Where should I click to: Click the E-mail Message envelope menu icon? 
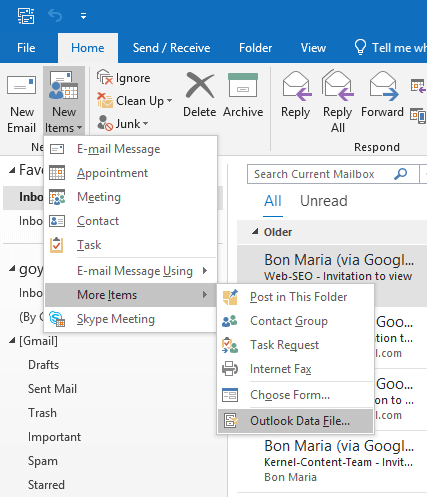[x=57, y=149]
